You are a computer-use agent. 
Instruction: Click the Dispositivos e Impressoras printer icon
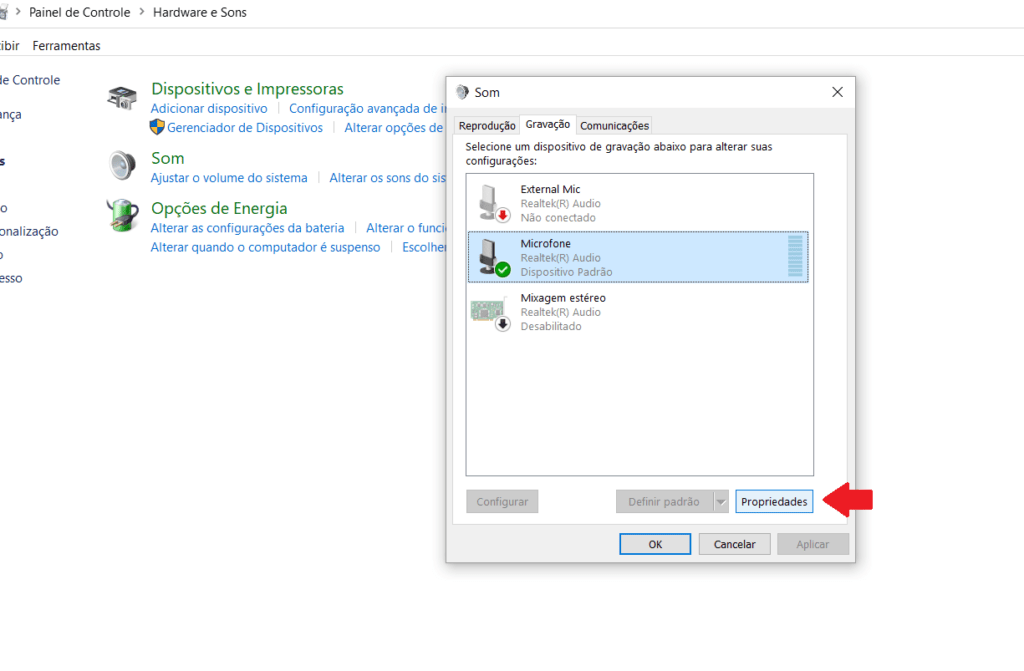pos(120,99)
